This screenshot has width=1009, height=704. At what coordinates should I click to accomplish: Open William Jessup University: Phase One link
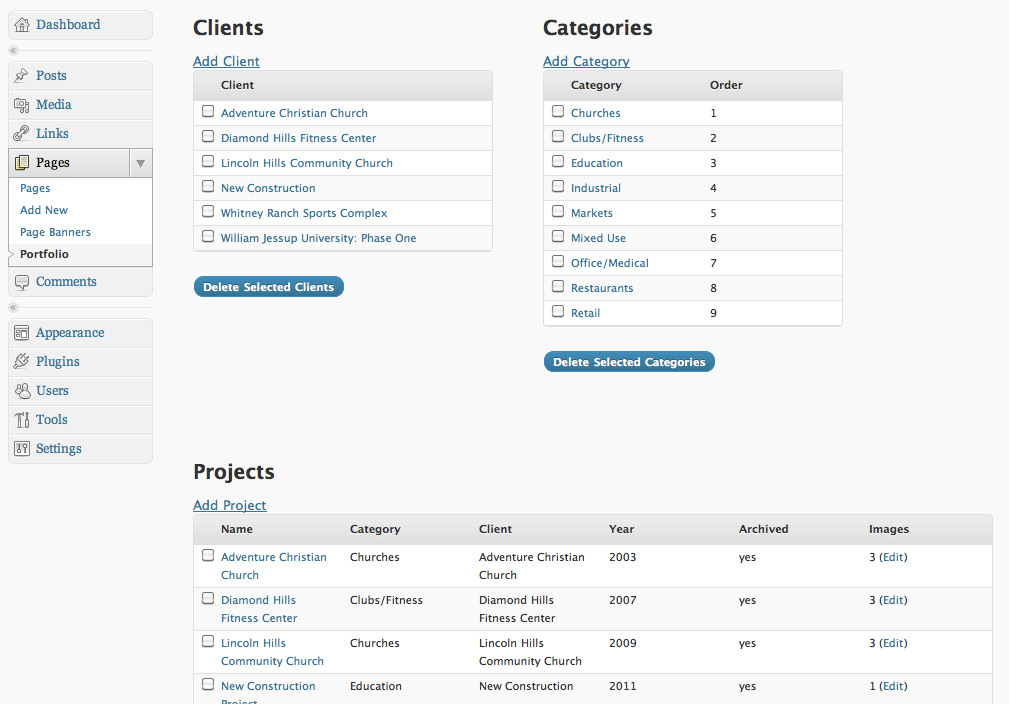point(319,238)
